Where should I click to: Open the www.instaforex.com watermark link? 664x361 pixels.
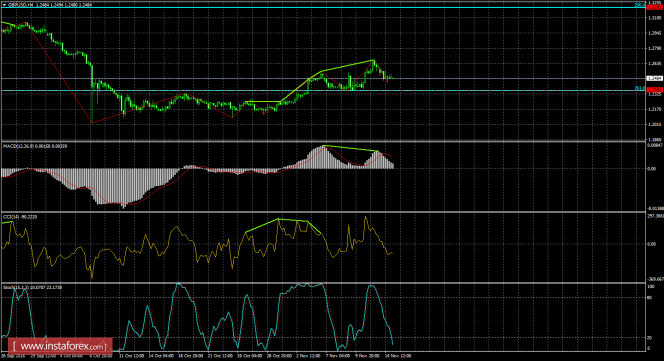(x=61, y=347)
